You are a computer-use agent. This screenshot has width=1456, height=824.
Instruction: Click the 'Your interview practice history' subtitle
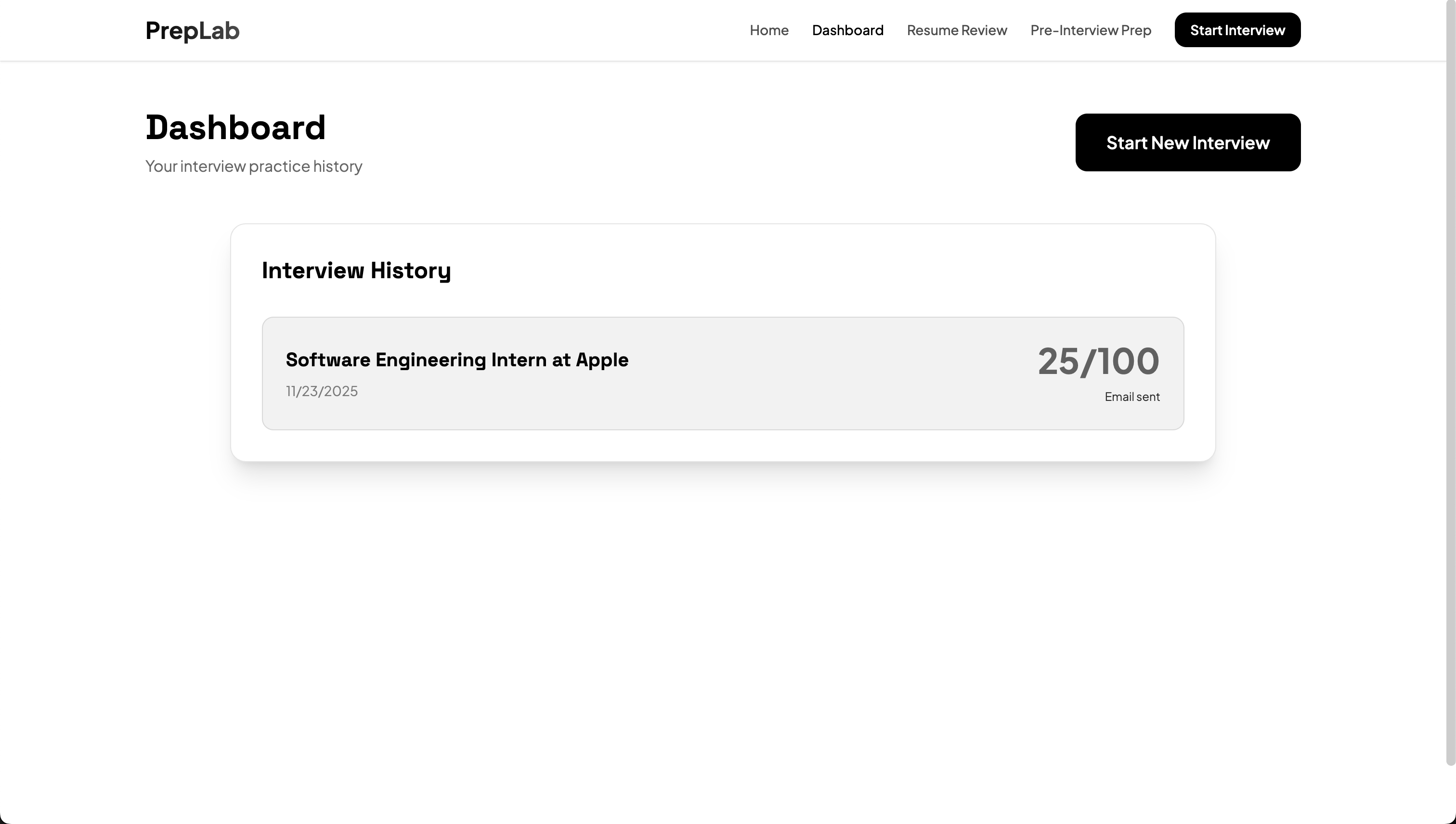(254, 167)
